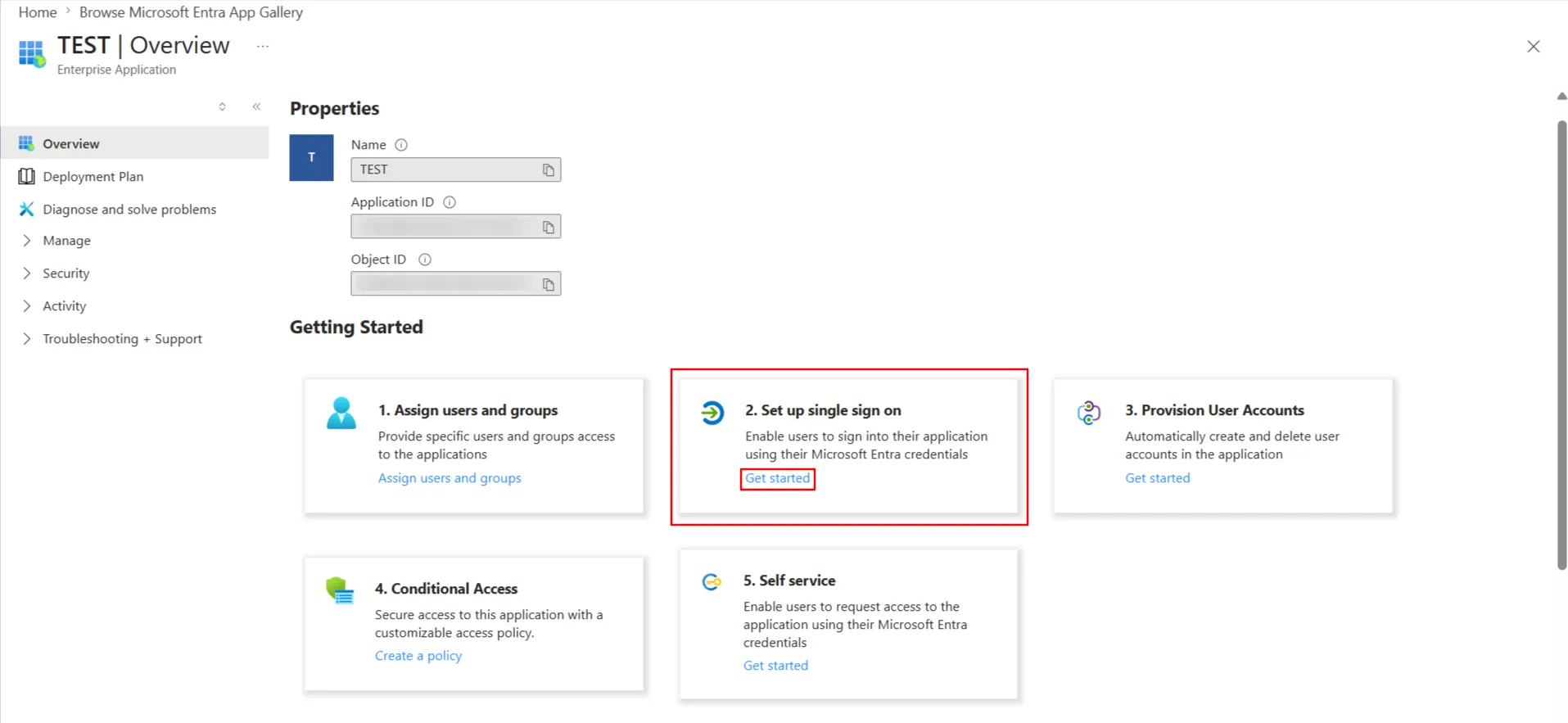This screenshot has width=1568, height=723.
Task: Click the info icon beside Object ID
Action: pos(425,260)
